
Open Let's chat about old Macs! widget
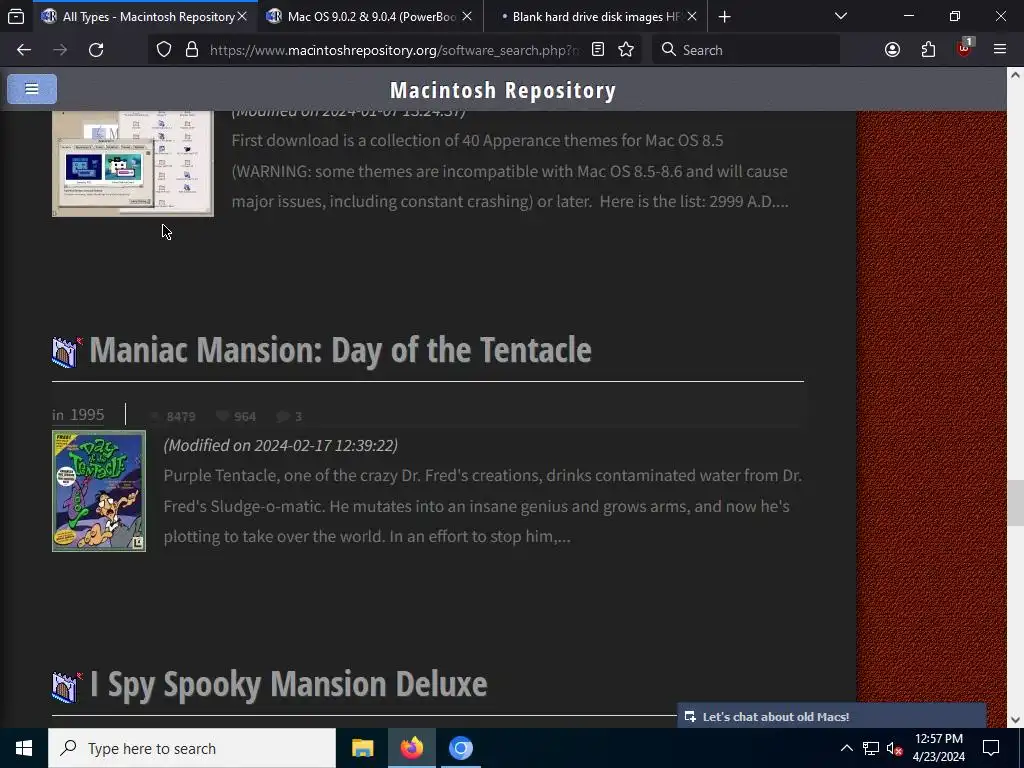click(x=831, y=716)
